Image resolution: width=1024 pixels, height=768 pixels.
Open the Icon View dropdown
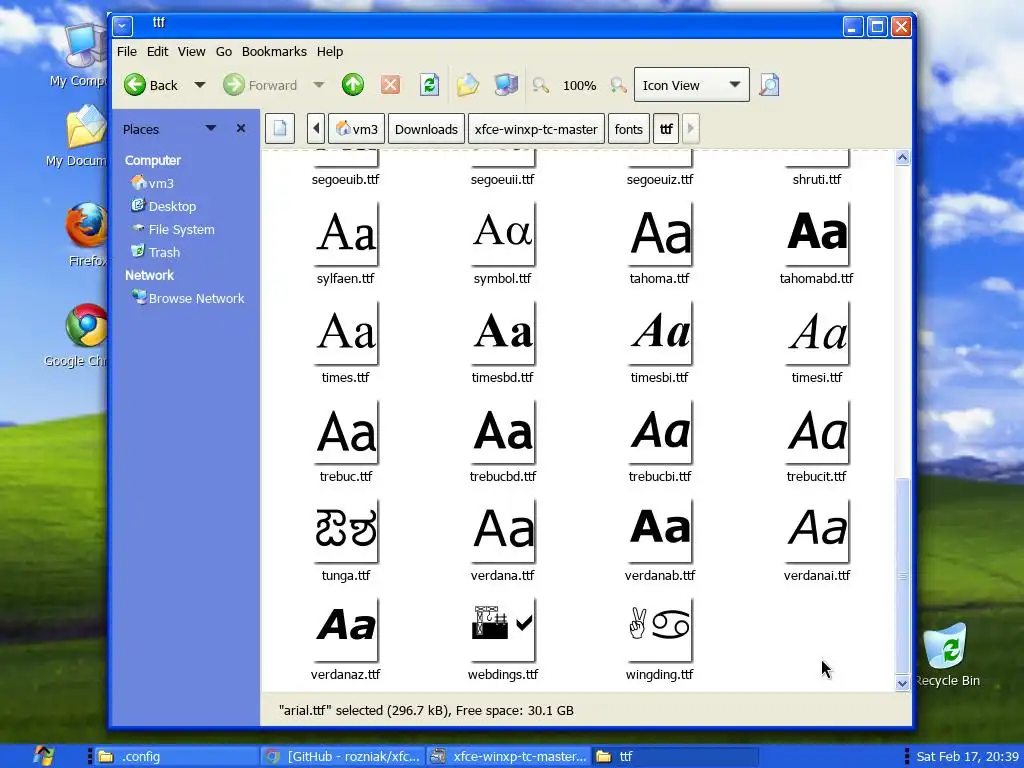tap(692, 85)
